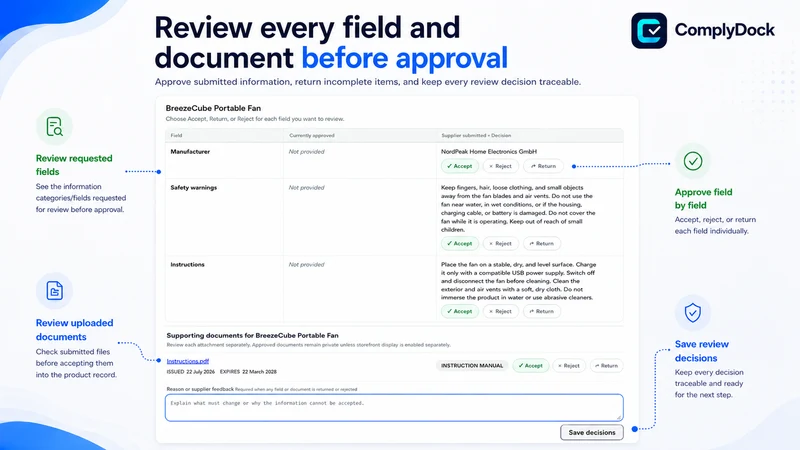Click the Review requested fields heading

[x=74, y=165]
